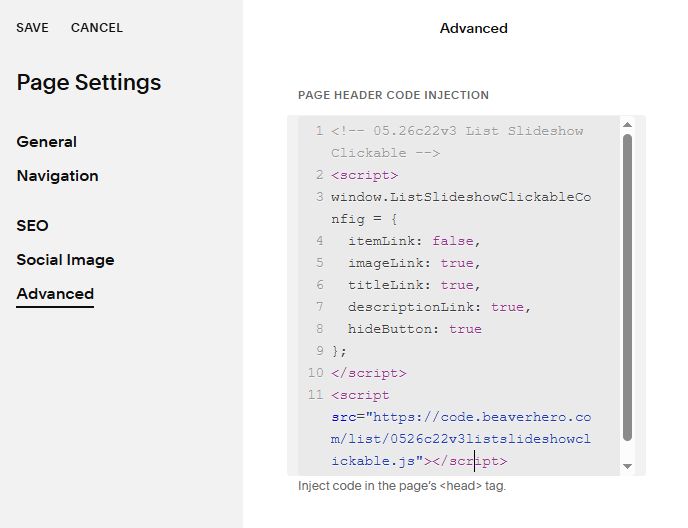The height and width of the screenshot is (528, 688).
Task: Select the Advanced tab
Action: tap(55, 294)
